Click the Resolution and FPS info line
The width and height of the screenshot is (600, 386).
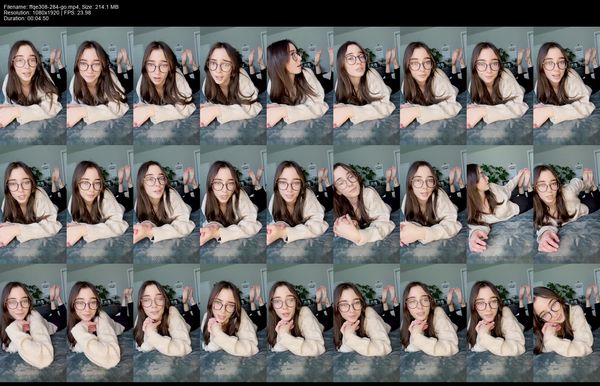tap(47, 13)
